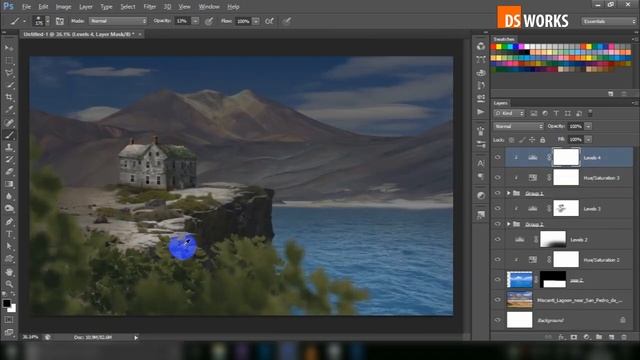Open brush Opacity slider dropdown arrow
The image size is (640, 360).
pos(196,21)
